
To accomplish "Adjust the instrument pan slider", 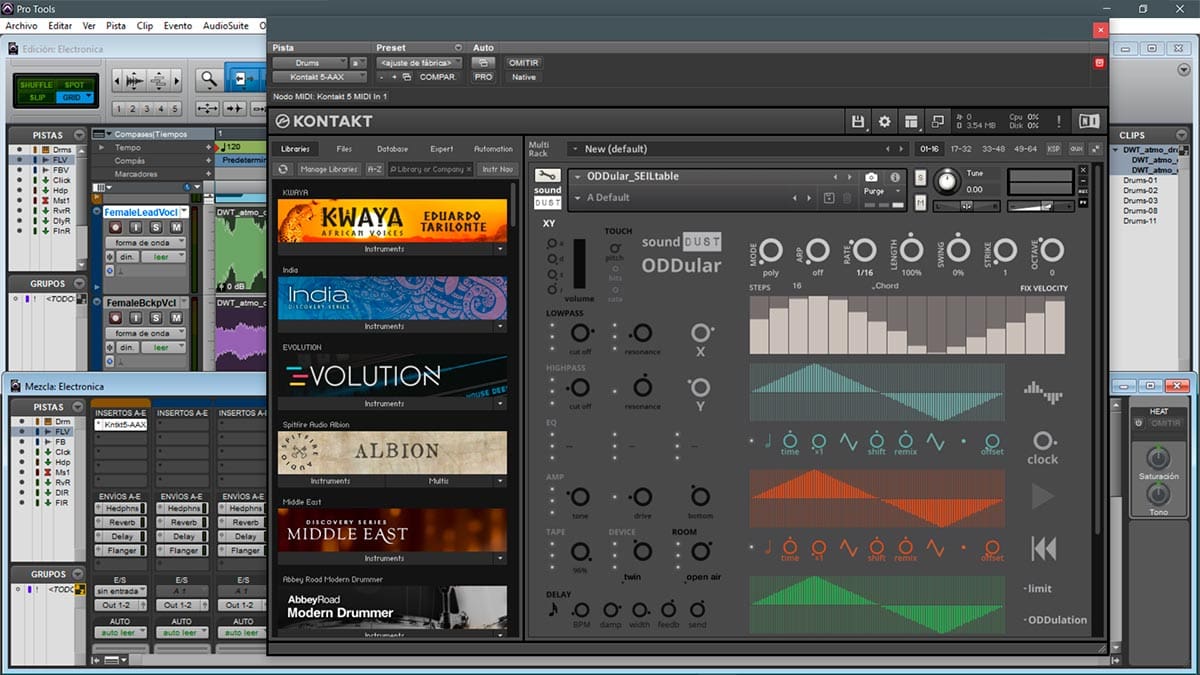I will pyautogui.click(x=966, y=206).
